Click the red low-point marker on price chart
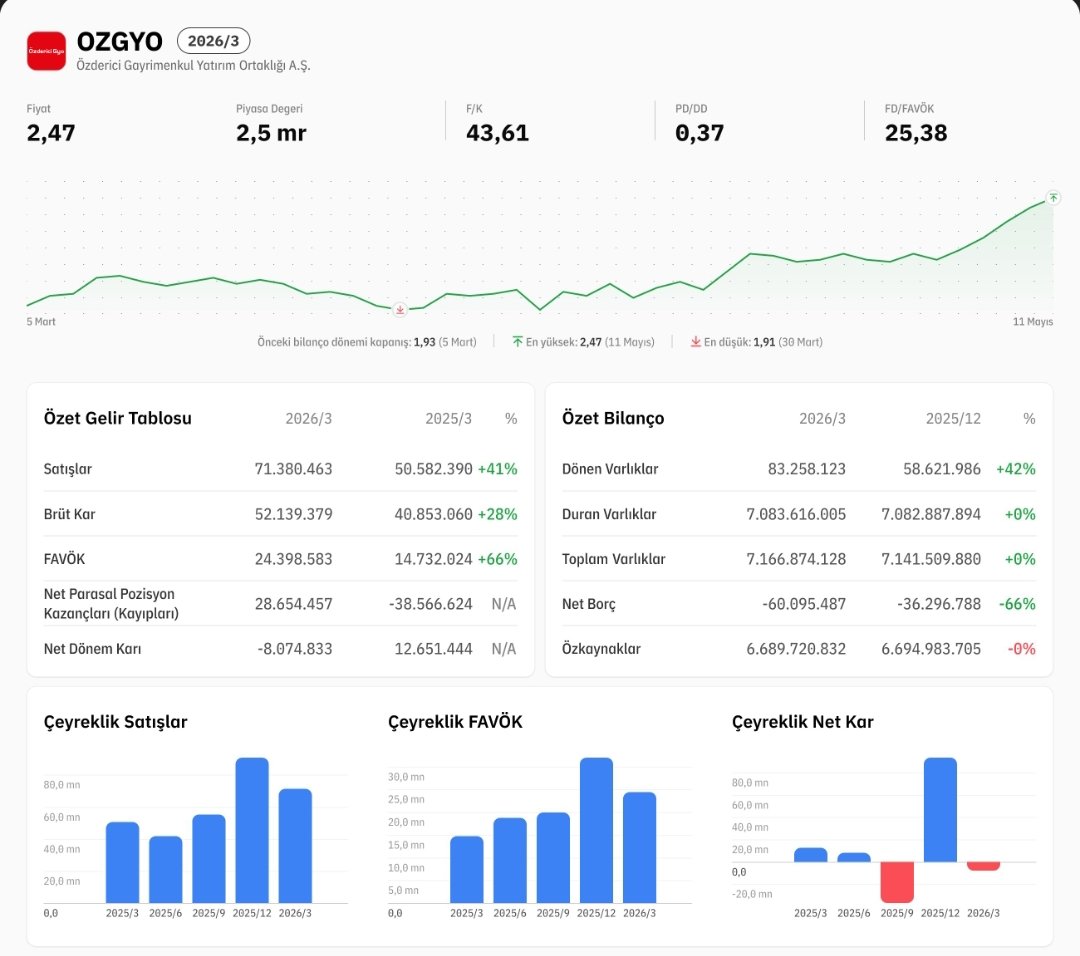The width and height of the screenshot is (1080, 956). pos(399,310)
